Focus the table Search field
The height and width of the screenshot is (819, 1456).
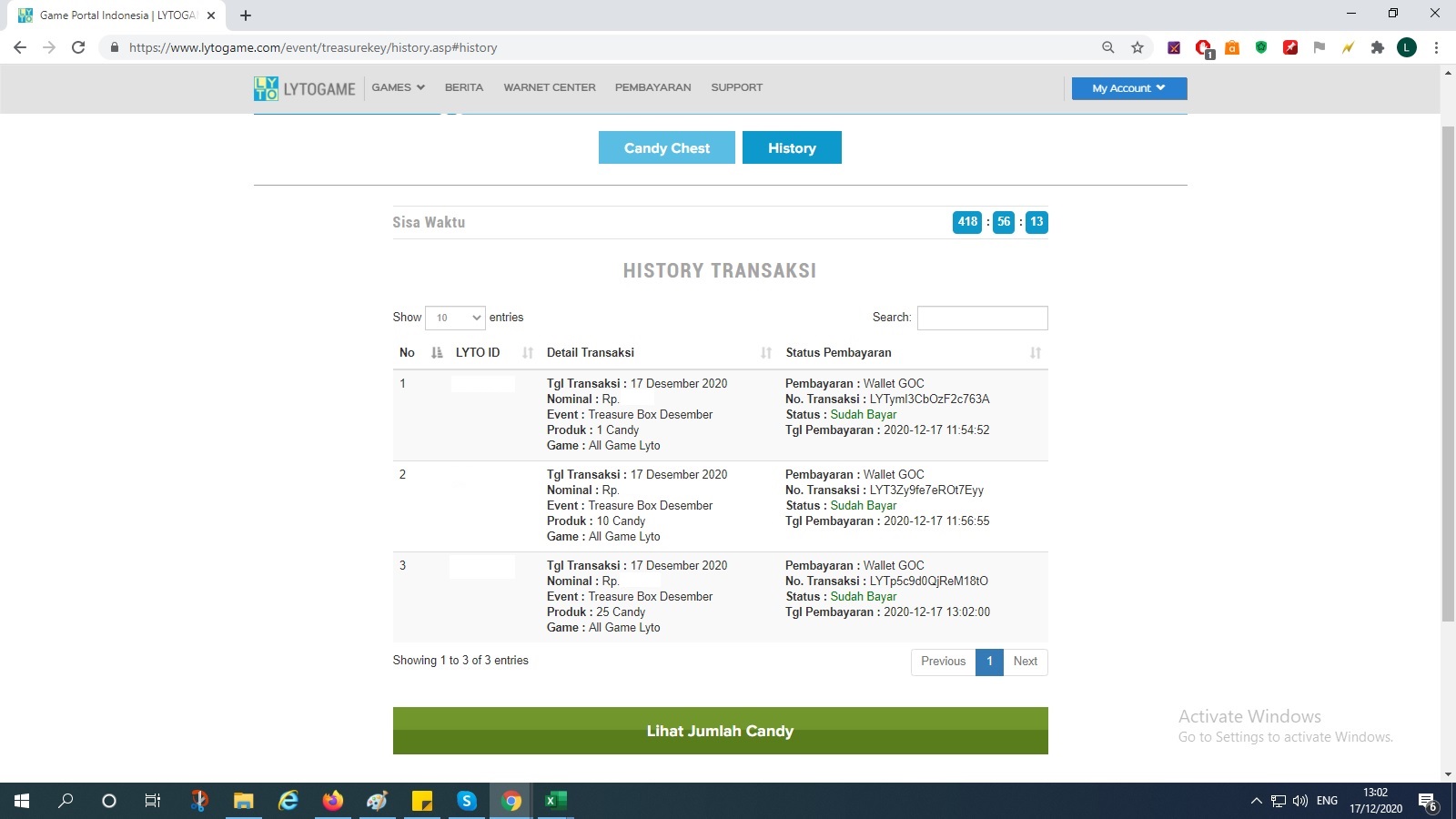(983, 318)
